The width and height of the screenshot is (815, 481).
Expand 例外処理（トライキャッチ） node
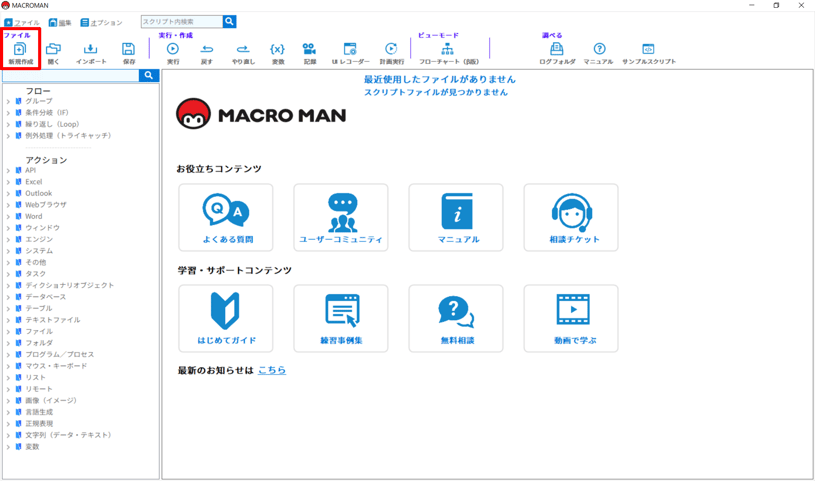(x=8, y=136)
